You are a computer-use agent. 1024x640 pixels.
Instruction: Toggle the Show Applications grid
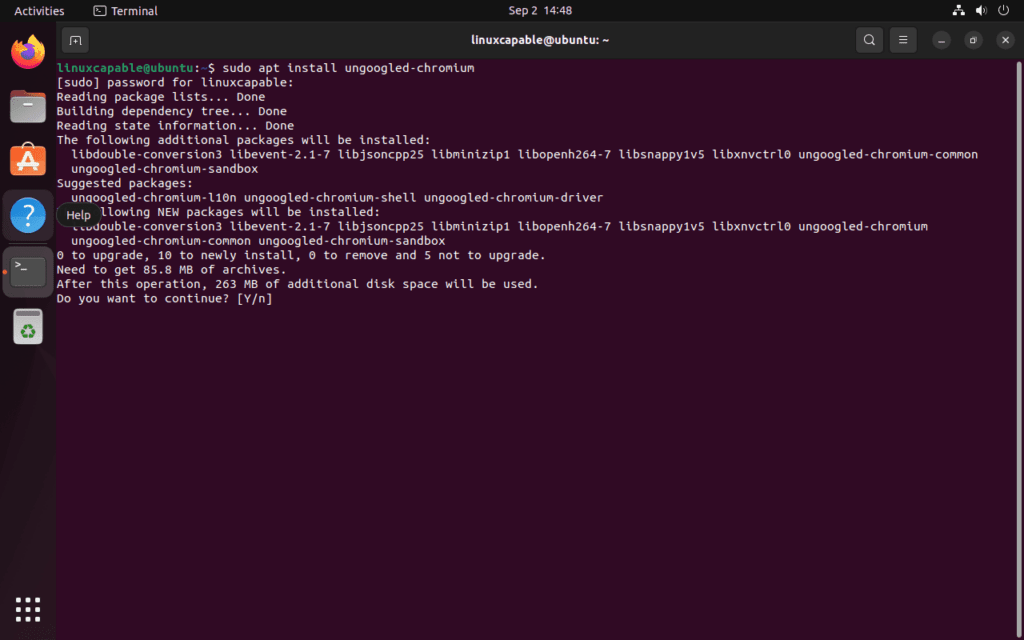[27, 608]
